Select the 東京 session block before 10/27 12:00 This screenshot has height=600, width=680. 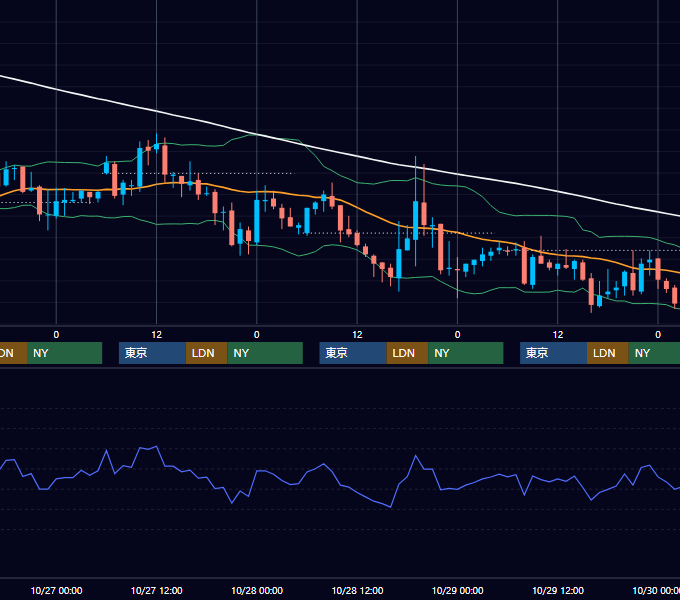152,353
